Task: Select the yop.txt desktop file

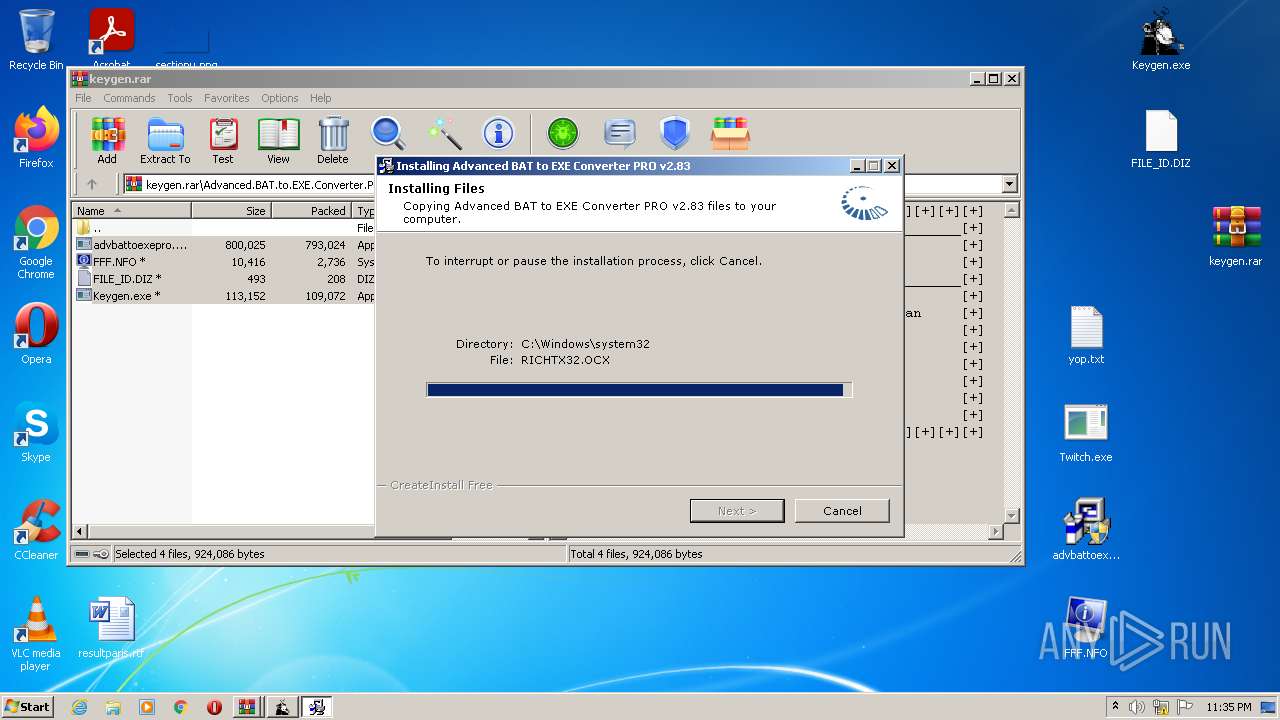Action: coord(1086,334)
